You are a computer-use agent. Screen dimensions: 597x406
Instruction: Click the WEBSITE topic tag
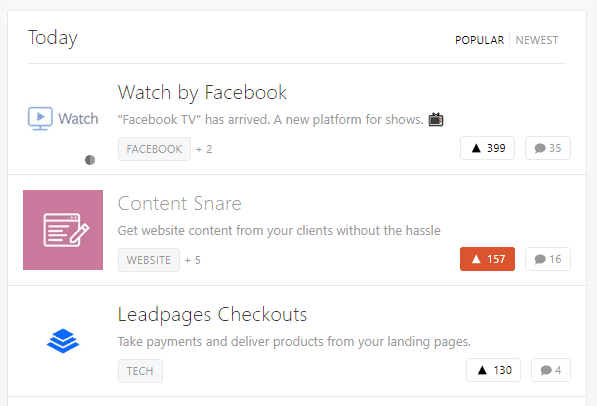[149, 260]
